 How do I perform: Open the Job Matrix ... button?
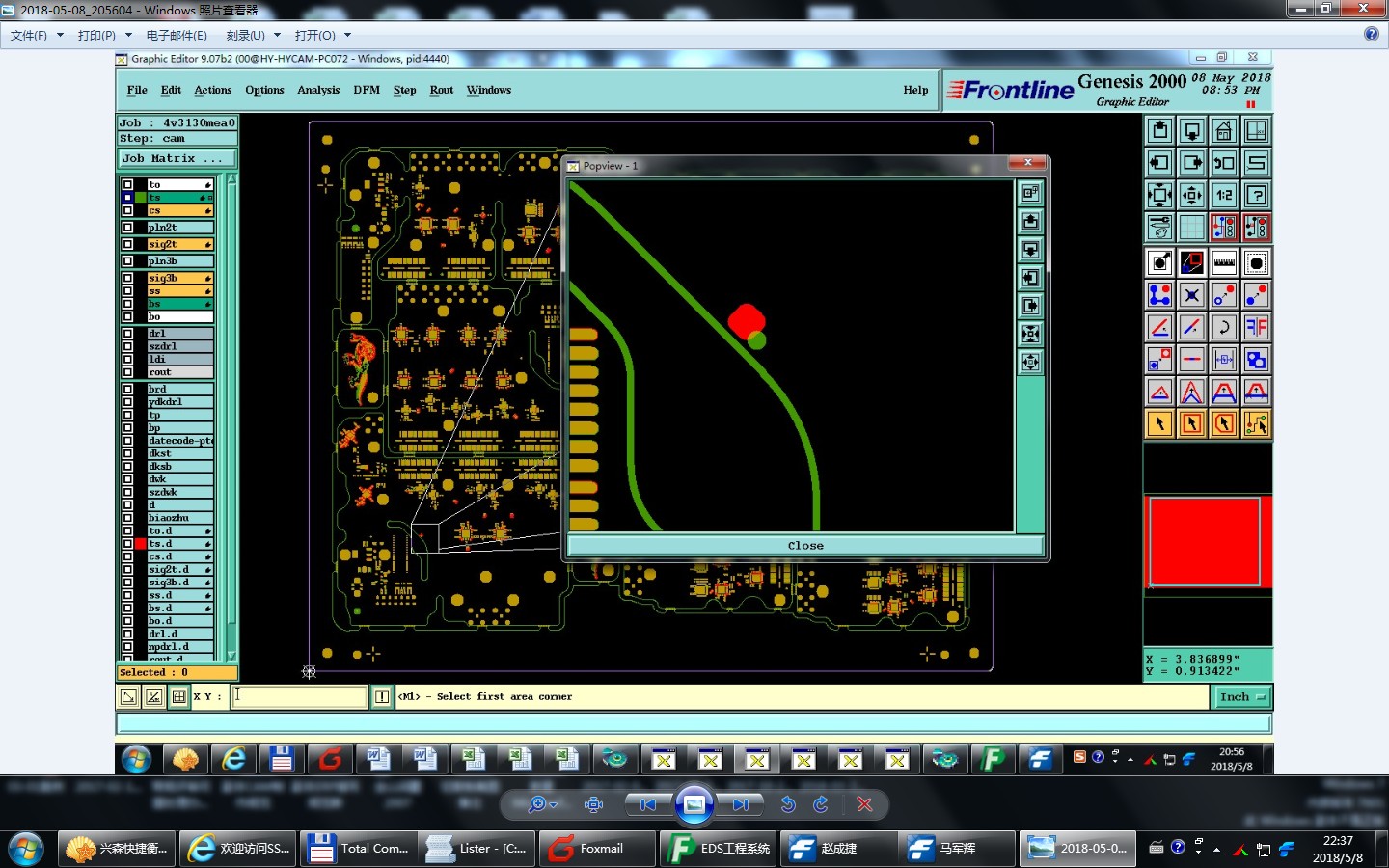(x=177, y=158)
